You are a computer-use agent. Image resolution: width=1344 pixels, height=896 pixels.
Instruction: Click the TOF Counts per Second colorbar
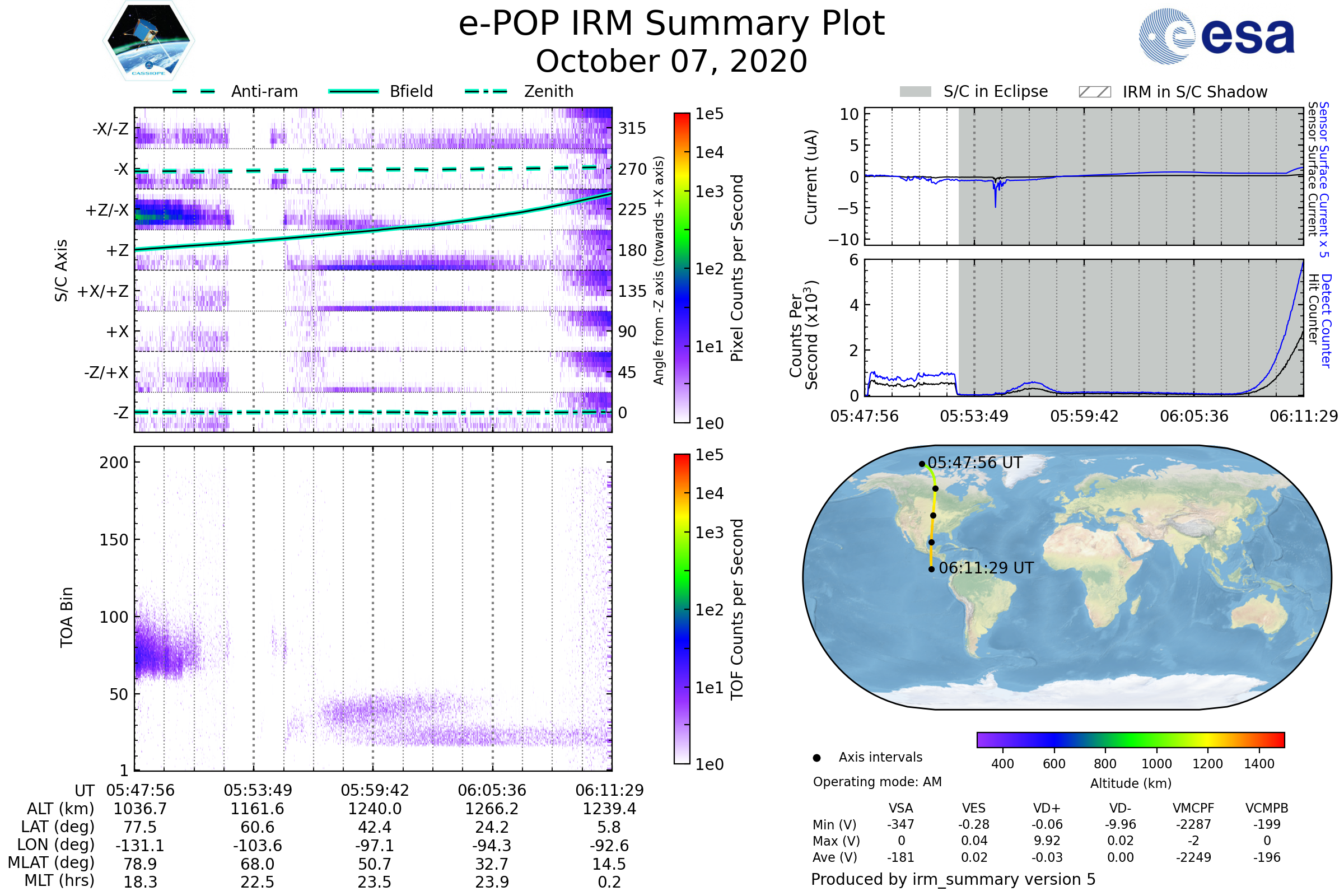click(682, 609)
